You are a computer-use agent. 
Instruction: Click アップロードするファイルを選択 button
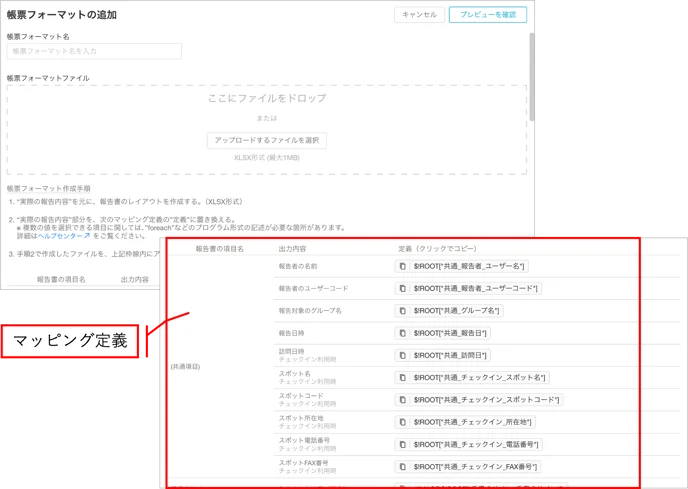coord(267,140)
